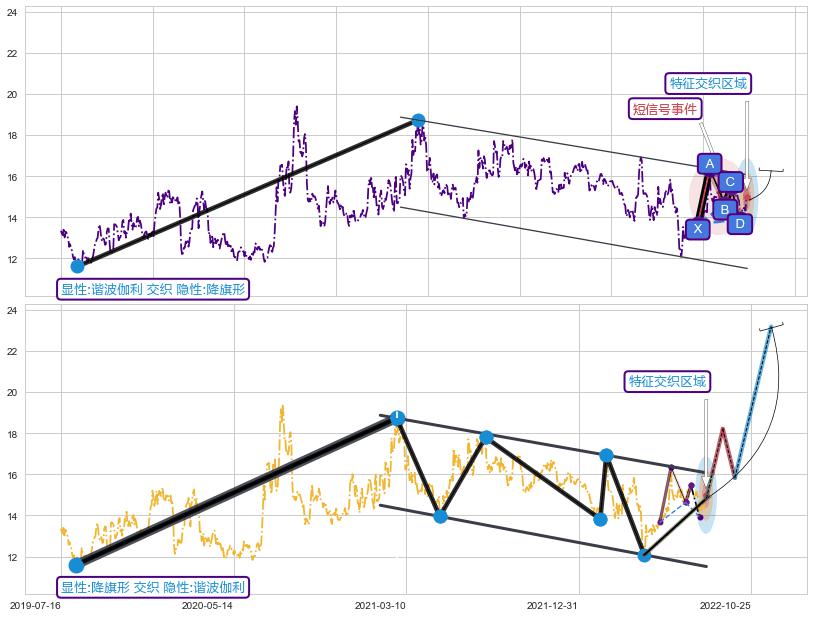The image size is (813, 617).
Task: Click the X starting point label
Action: click(698, 228)
